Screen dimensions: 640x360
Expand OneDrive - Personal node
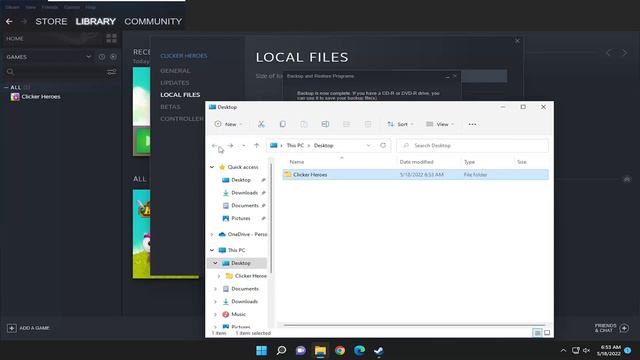coord(212,234)
